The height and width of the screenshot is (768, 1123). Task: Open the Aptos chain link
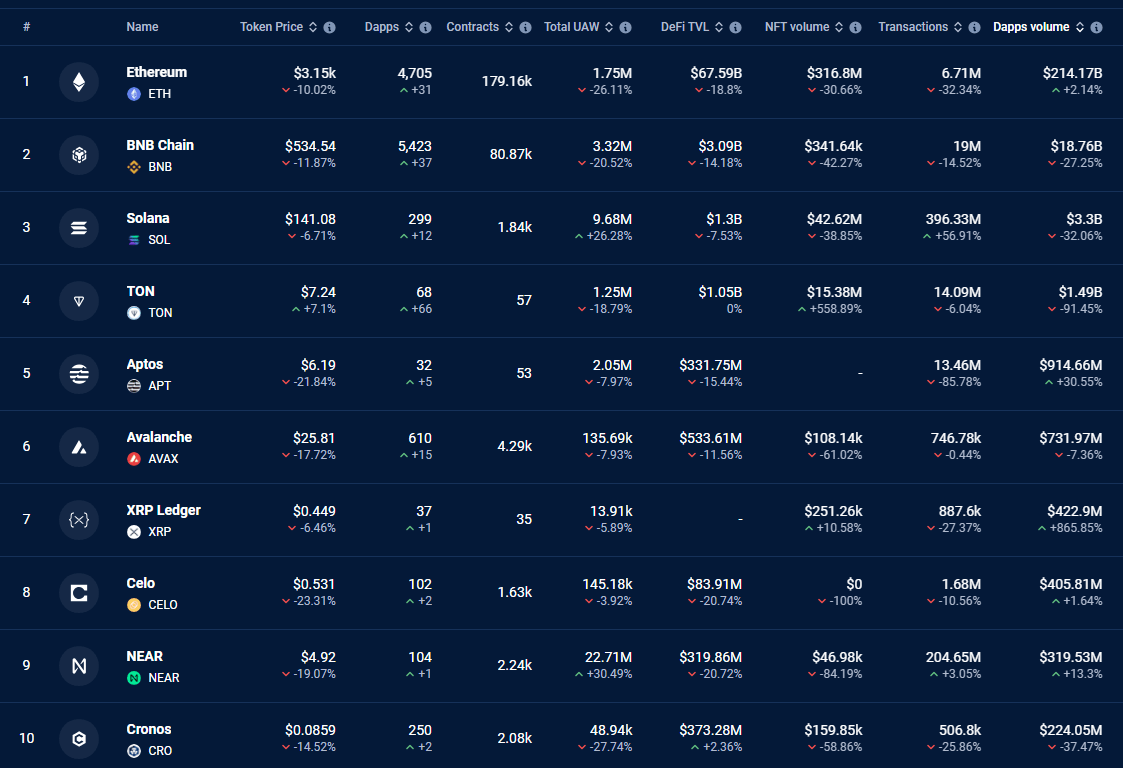pyautogui.click(x=145, y=365)
